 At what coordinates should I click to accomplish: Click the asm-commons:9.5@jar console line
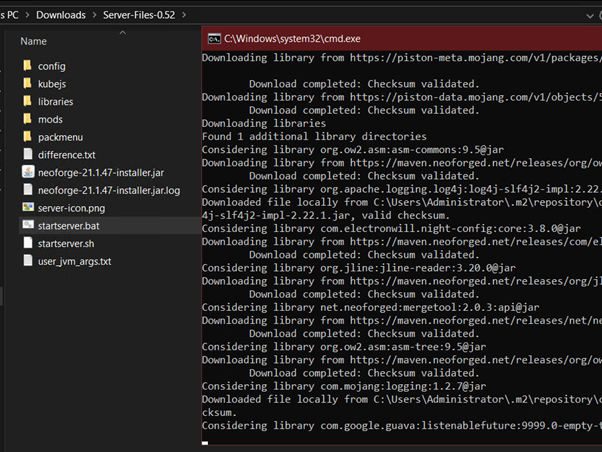(353, 149)
